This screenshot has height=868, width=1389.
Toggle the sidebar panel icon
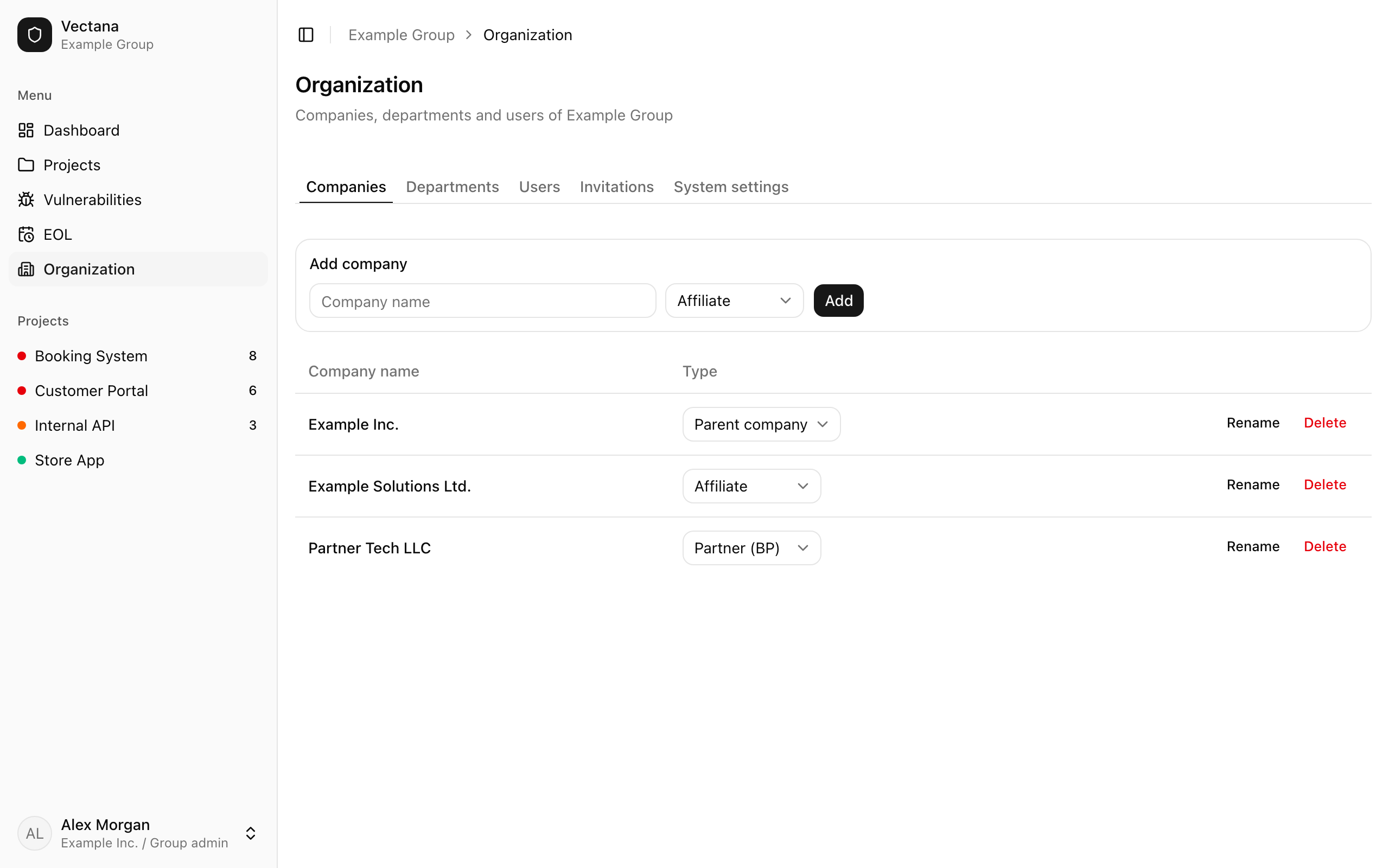(x=306, y=35)
